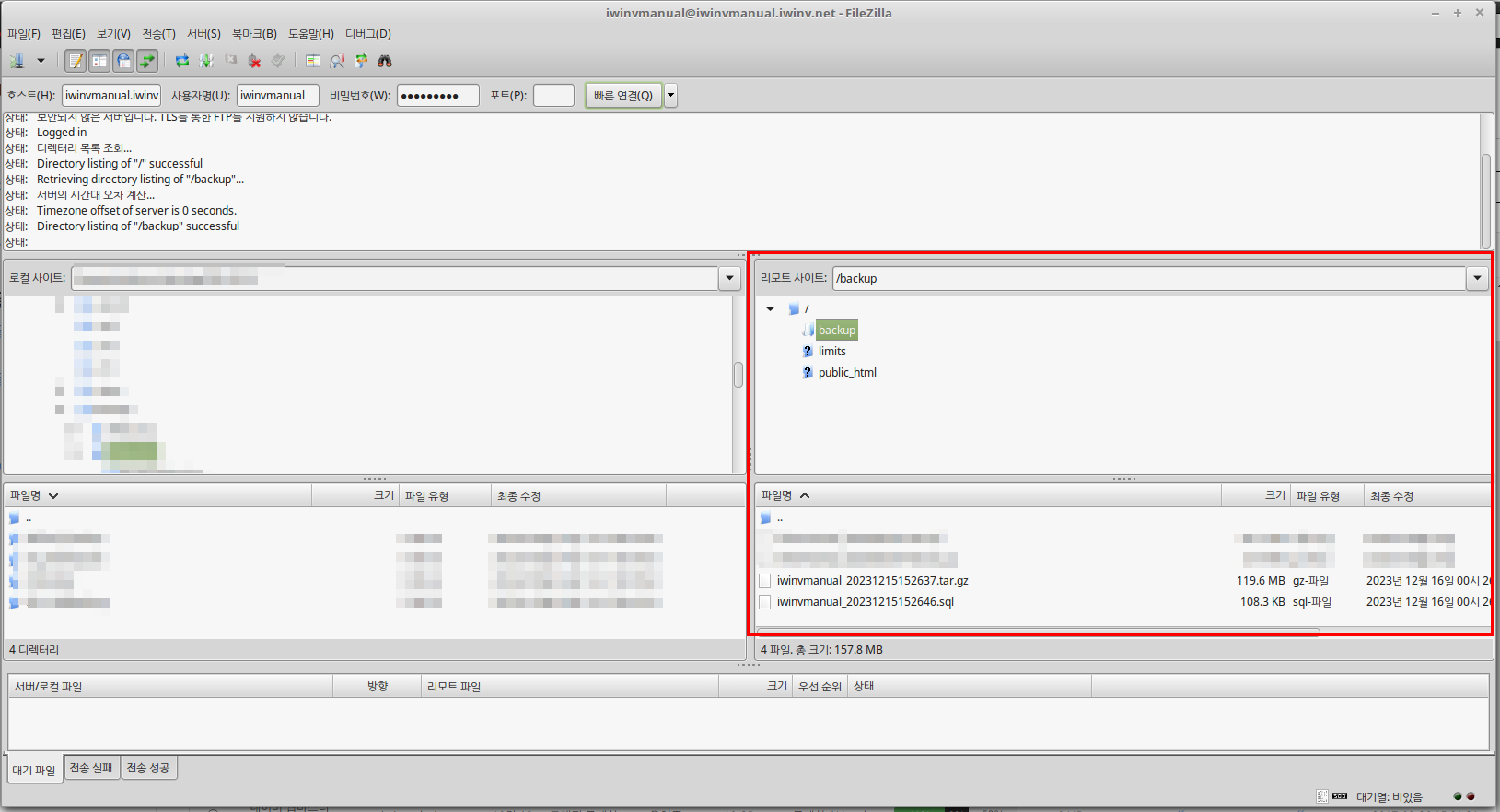
Task: Sort local files by 최종 수정 column
Action: (578, 495)
